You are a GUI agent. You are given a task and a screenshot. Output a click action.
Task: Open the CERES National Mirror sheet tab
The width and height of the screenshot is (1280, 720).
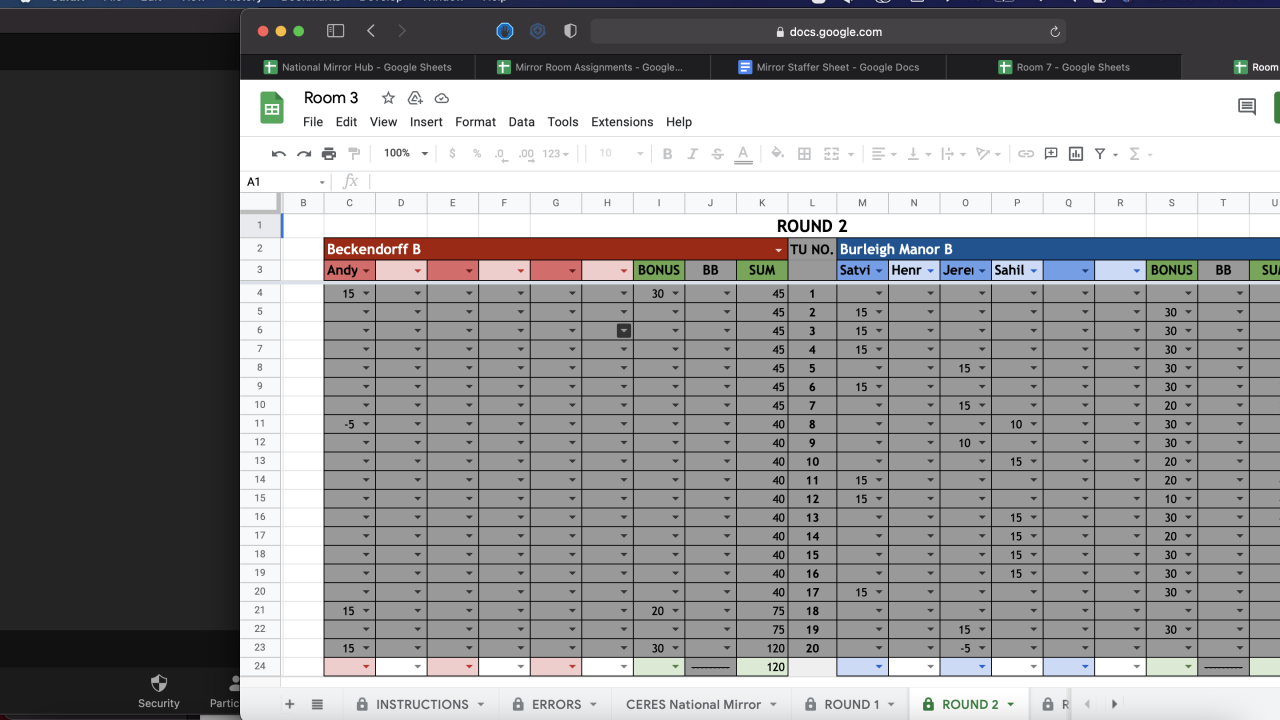tap(701, 704)
